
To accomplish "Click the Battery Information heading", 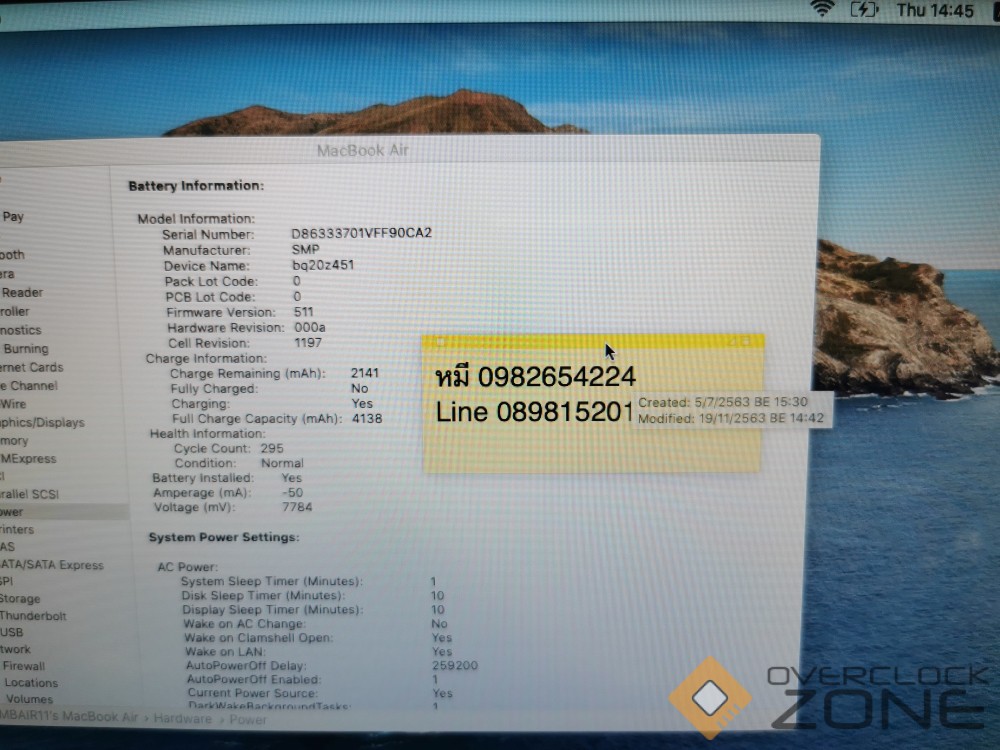I will (x=196, y=186).
